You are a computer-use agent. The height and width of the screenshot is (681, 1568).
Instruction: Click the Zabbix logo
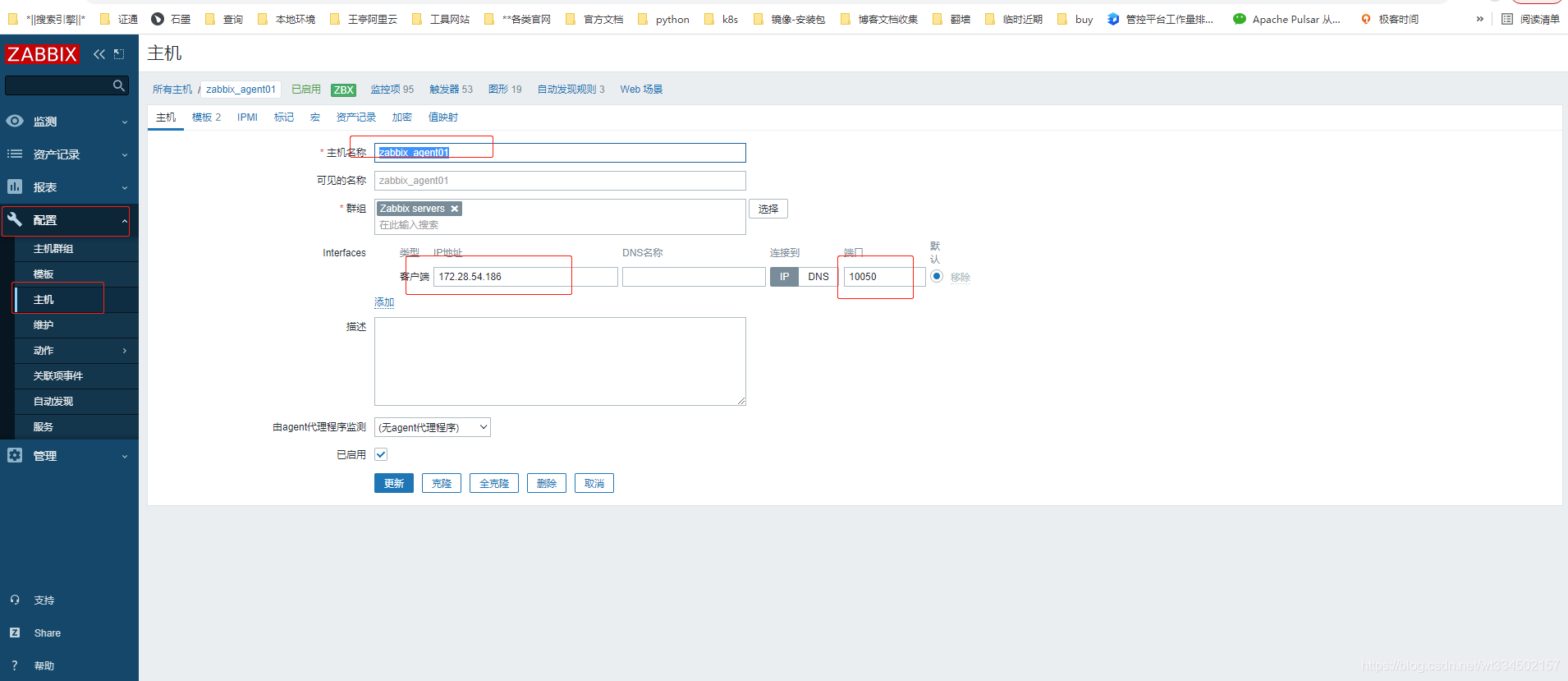[x=42, y=54]
